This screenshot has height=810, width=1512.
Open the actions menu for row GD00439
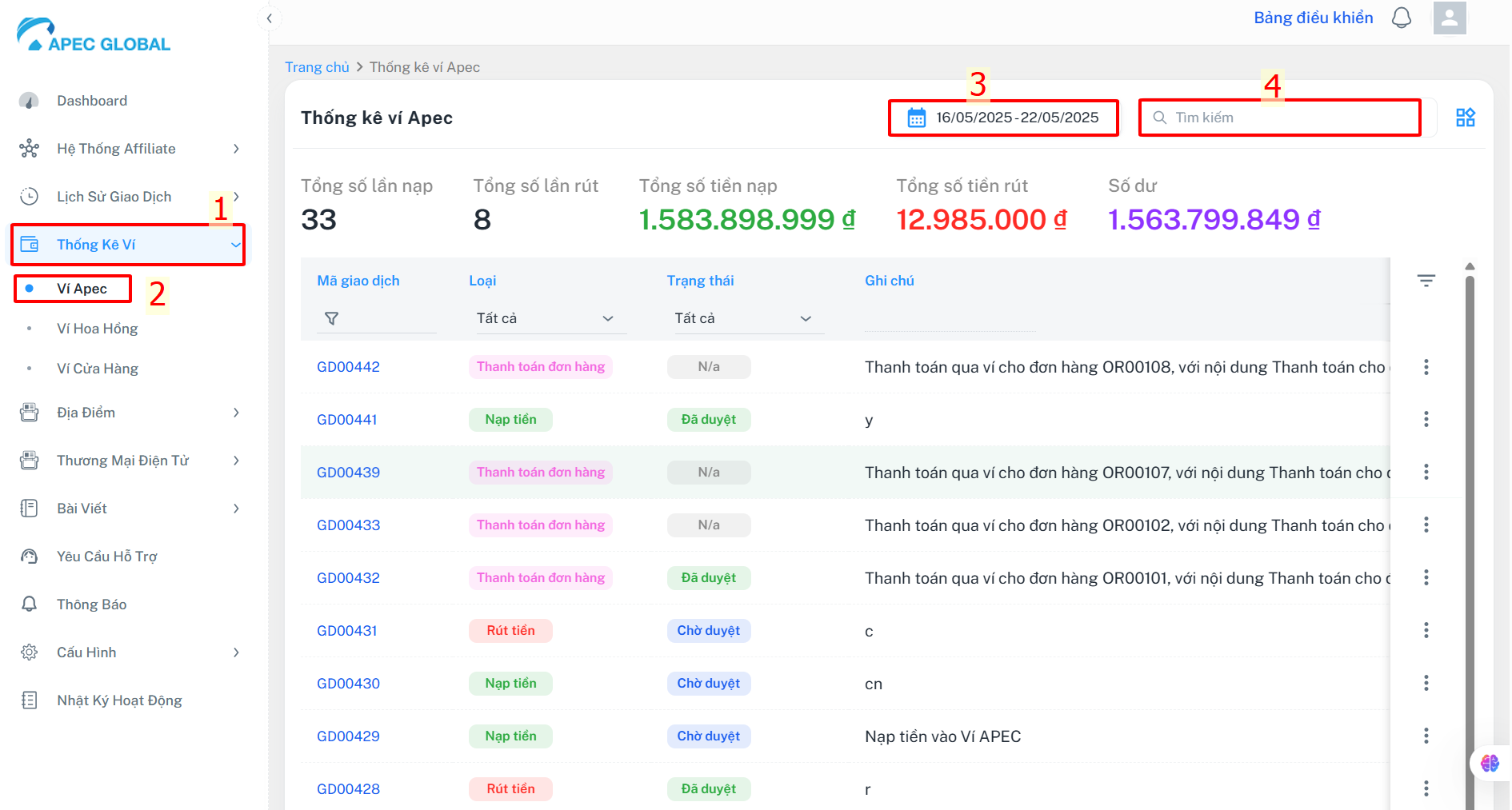coord(1426,473)
